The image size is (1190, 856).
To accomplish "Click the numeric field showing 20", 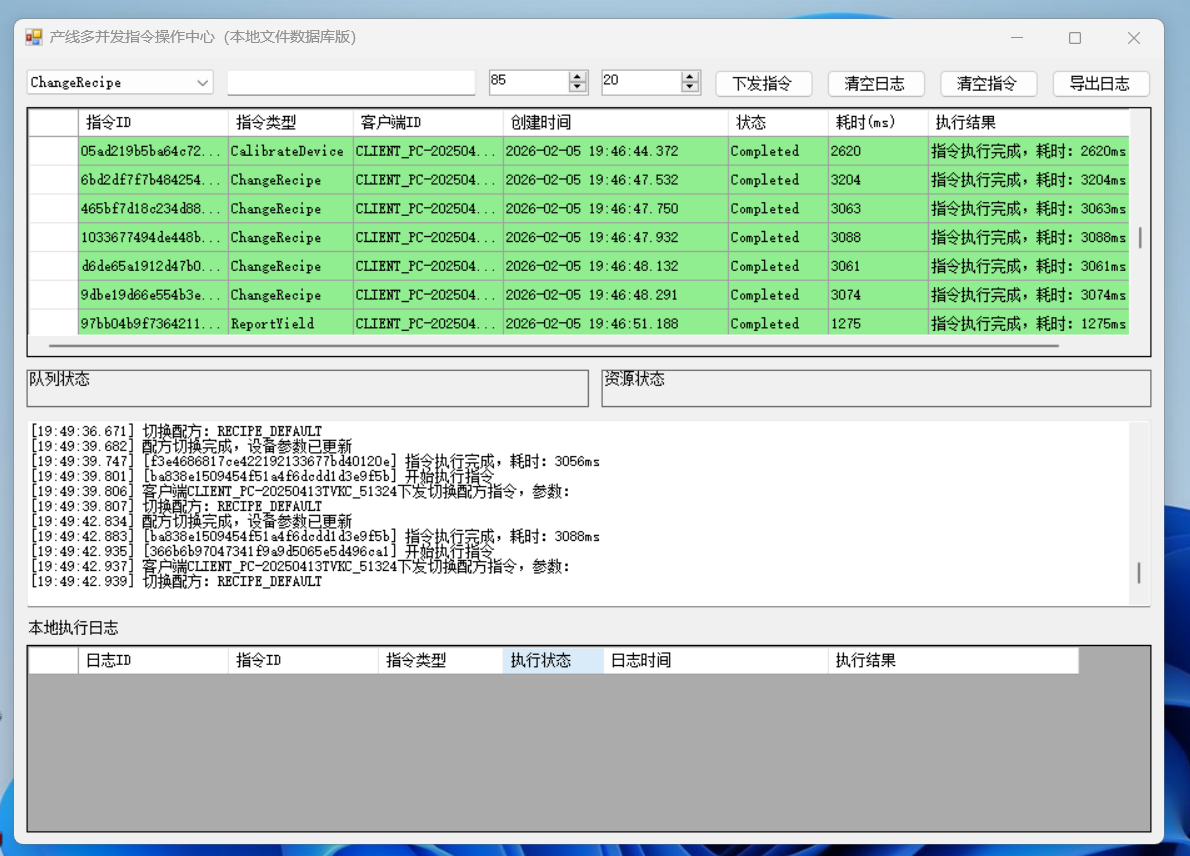I will [x=642, y=82].
